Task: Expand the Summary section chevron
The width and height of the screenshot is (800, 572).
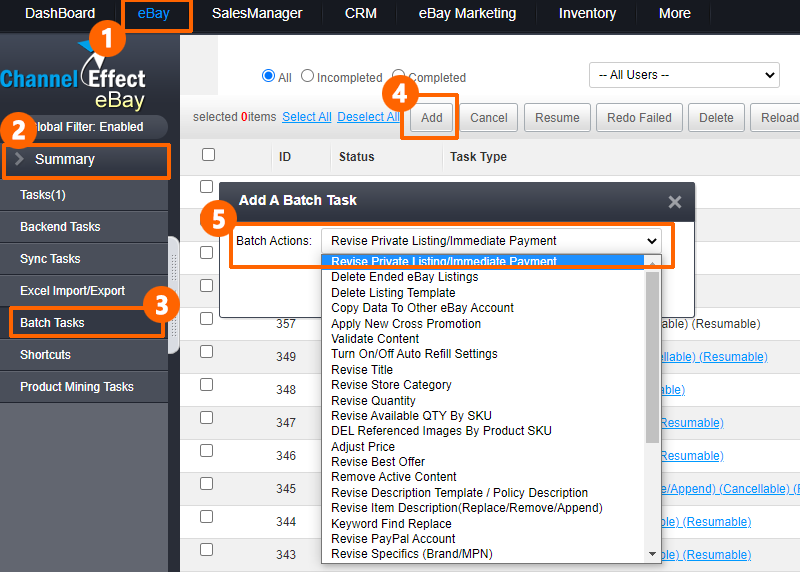Action: [19, 159]
